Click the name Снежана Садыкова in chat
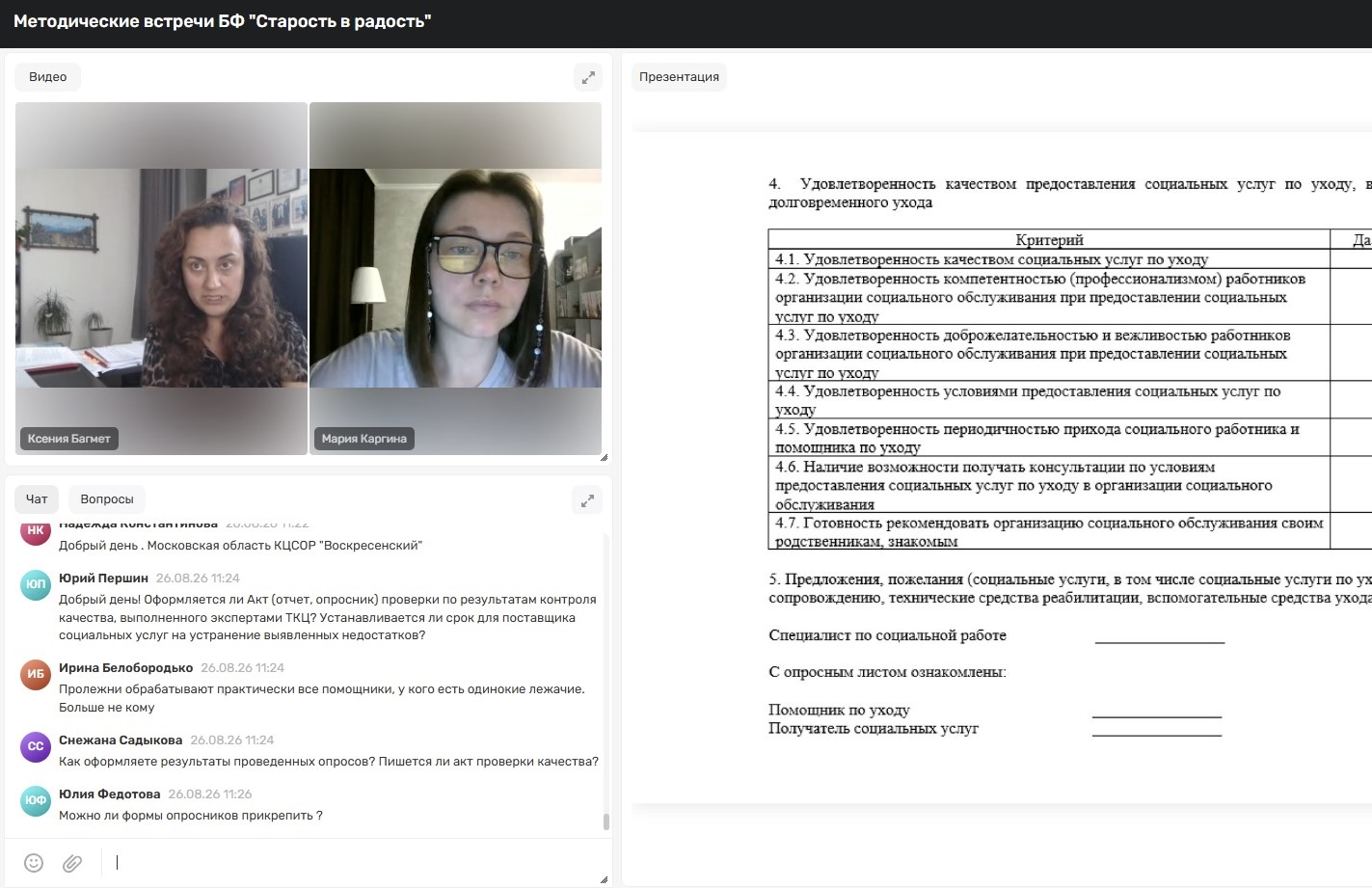 pyautogui.click(x=121, y=740)
